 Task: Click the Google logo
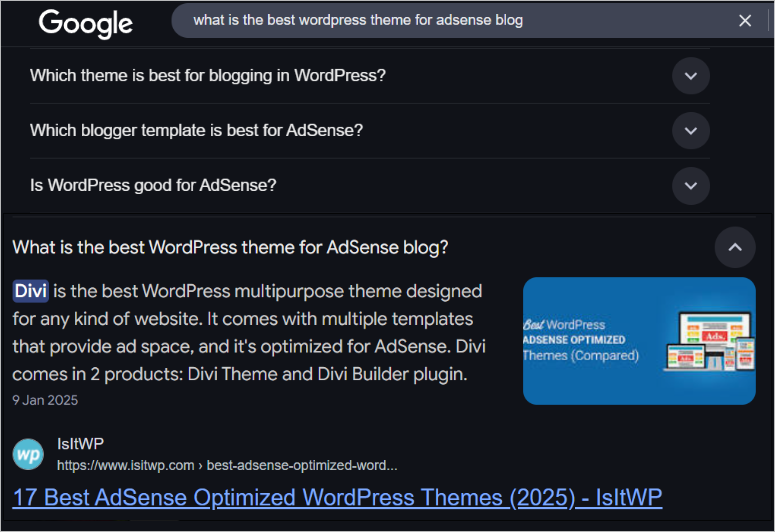pyautogui.click(x=86, y=23)
